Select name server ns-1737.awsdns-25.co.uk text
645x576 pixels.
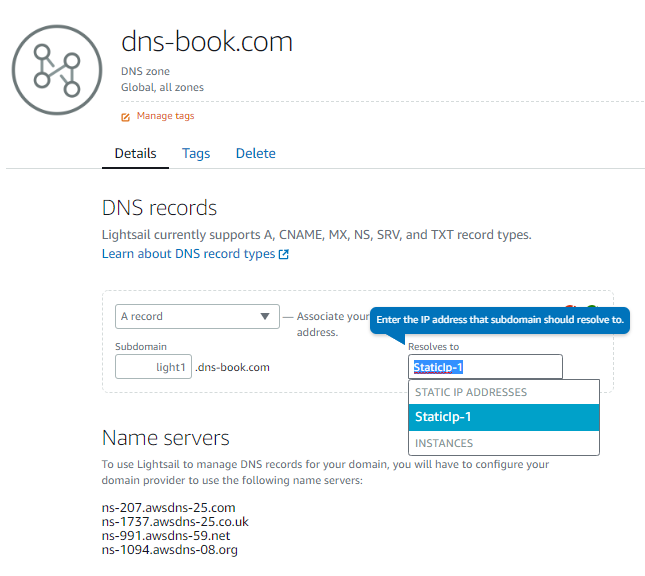[x=175, y=522]
